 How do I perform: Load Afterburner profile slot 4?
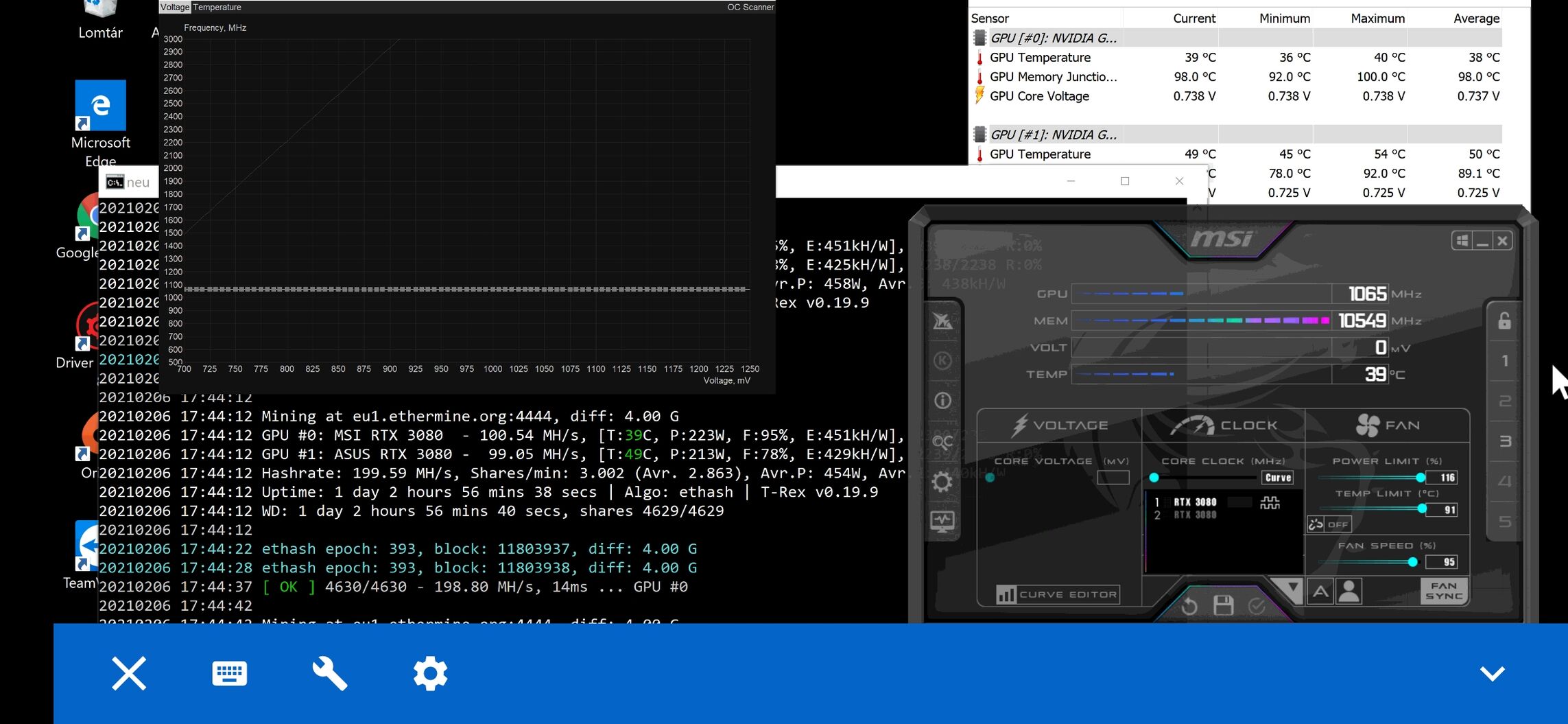1505,482
